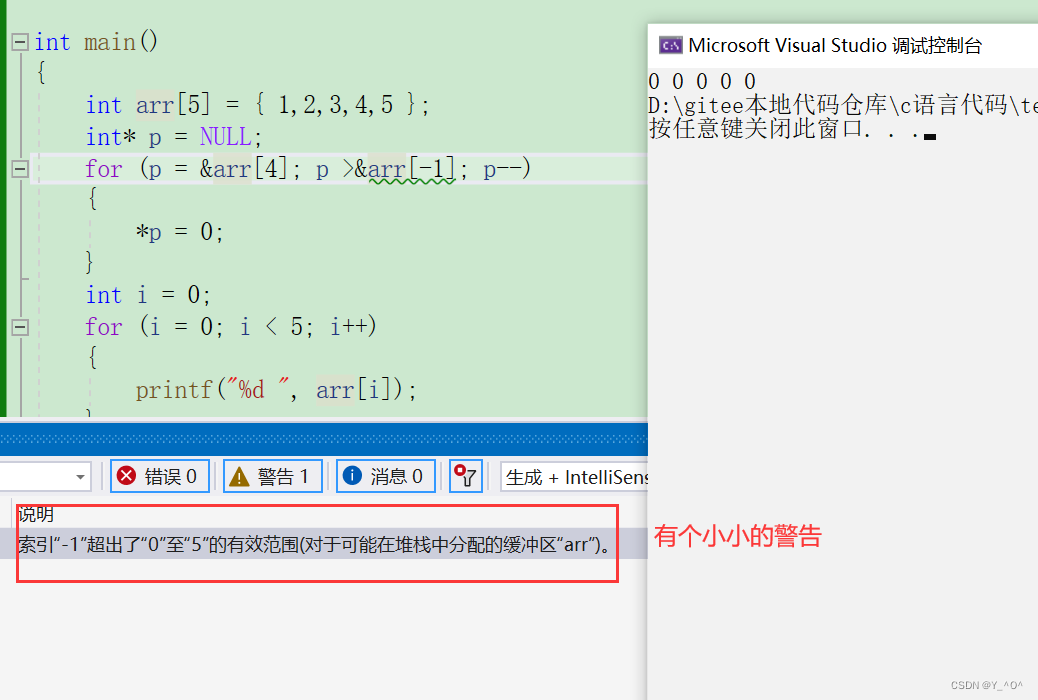This screenshot has width=1038, height=700.
Task: Toggle the 警告 1 warnings filter
Action: coord(273,476)
